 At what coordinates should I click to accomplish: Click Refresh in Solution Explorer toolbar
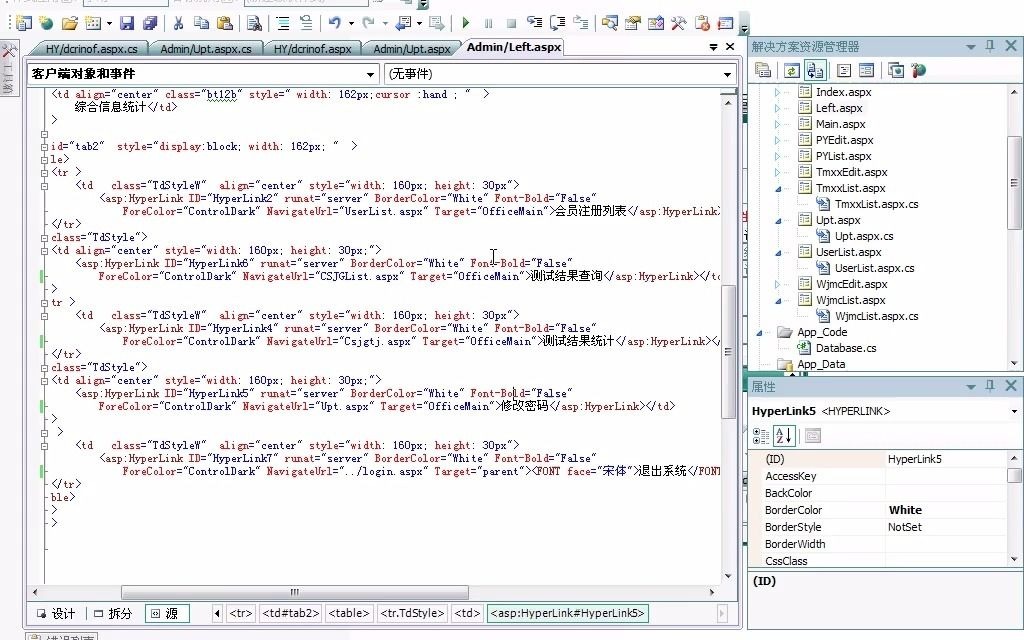coord(791,70)
